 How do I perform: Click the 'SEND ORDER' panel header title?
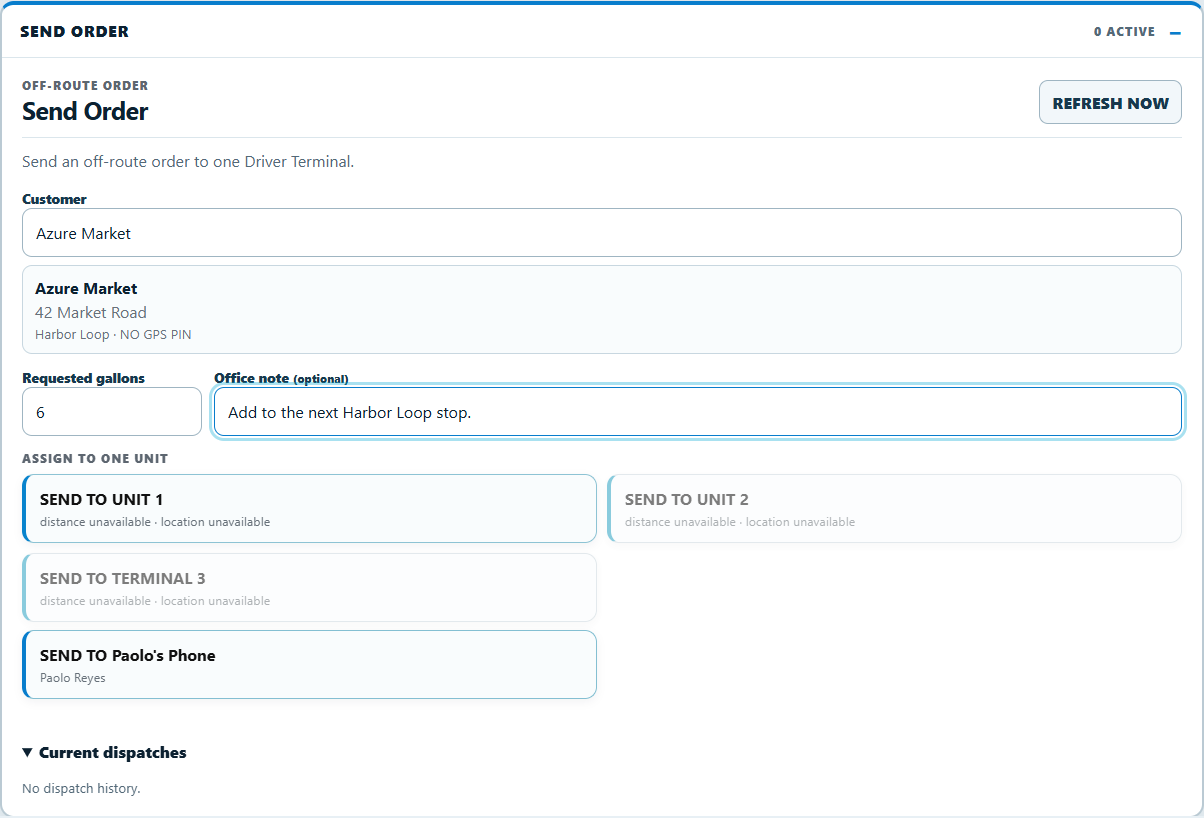click(74, 32)
